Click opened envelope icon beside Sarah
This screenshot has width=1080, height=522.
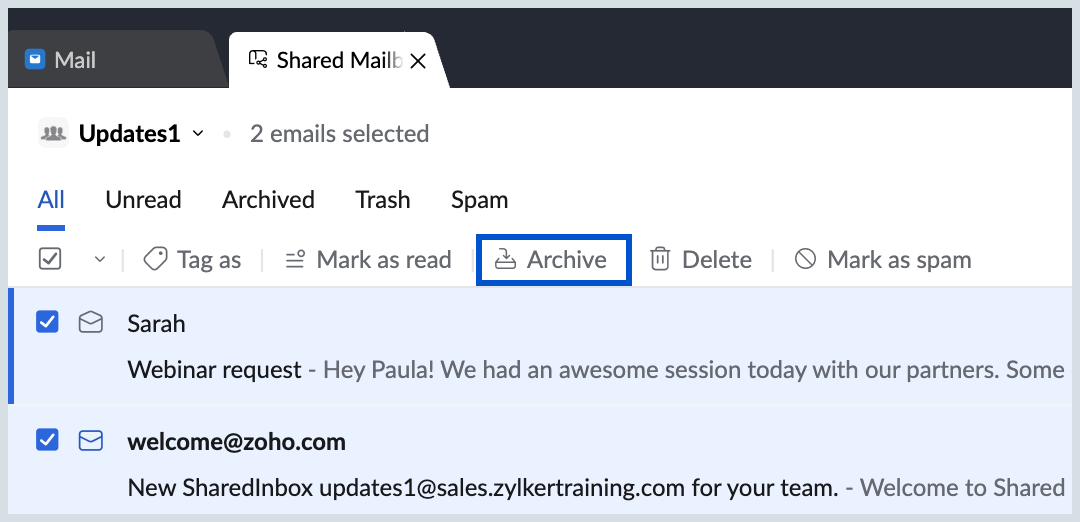coord(90,322)
